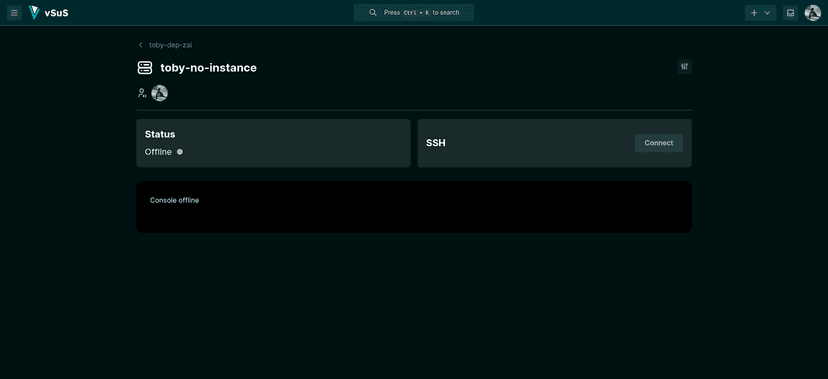Open the top-right user avatar menu
The width and height of the screenshot is (828, 379).
[x=812, y=13]
